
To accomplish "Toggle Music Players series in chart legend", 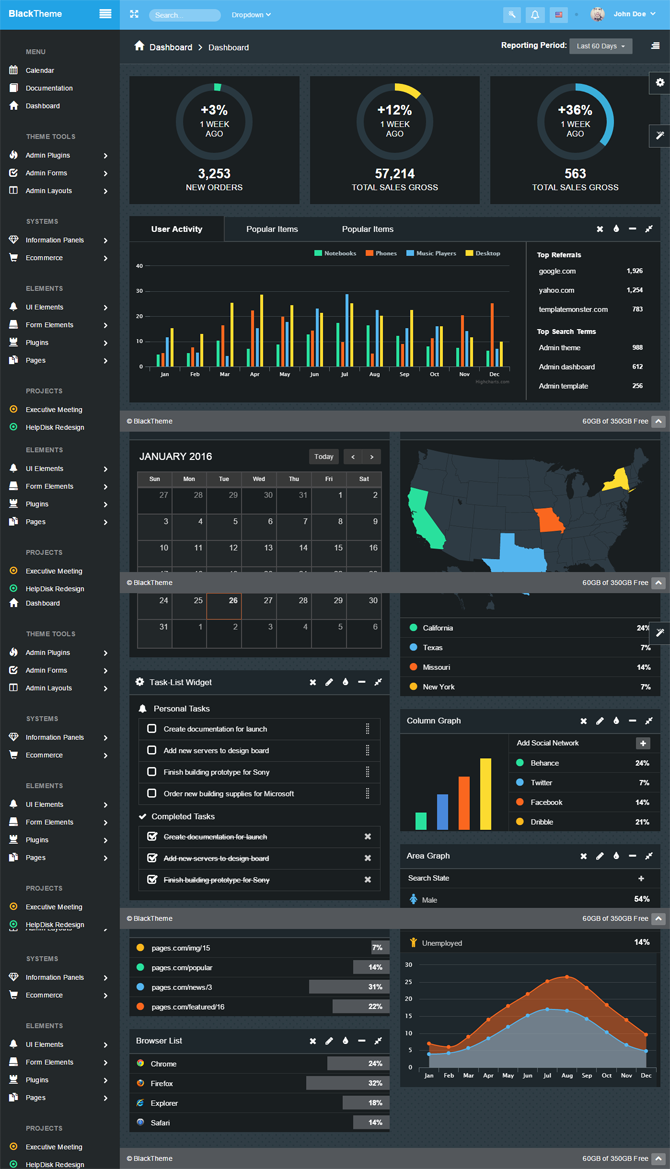I will point(431,253).
